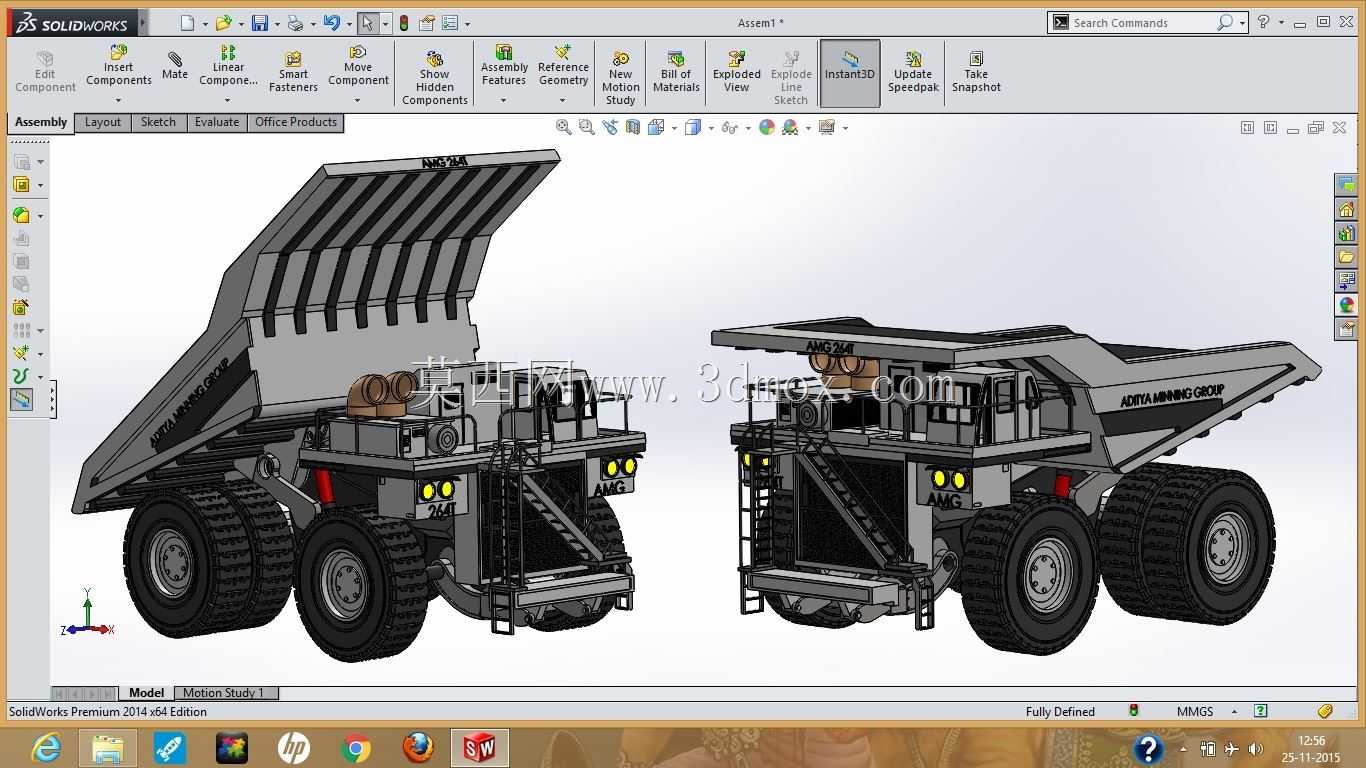Open Bill of Materials
The height and width of the screenshot is (768, 1366).
pos(676,72)
